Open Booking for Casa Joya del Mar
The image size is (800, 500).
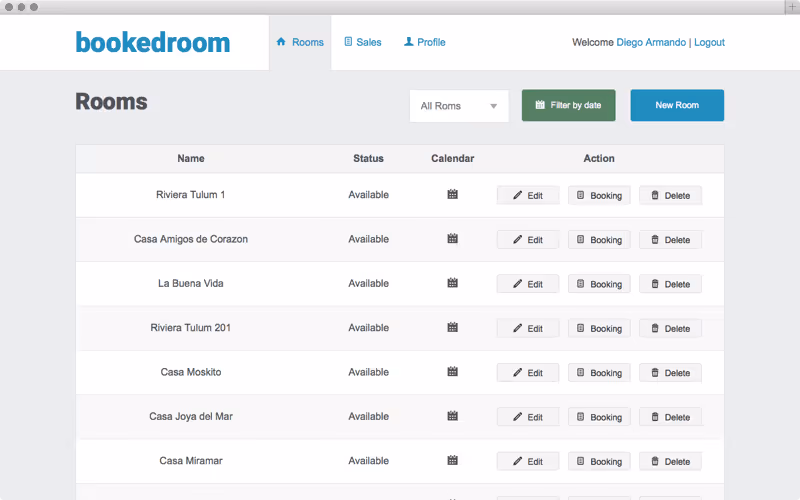click(599, 417)
